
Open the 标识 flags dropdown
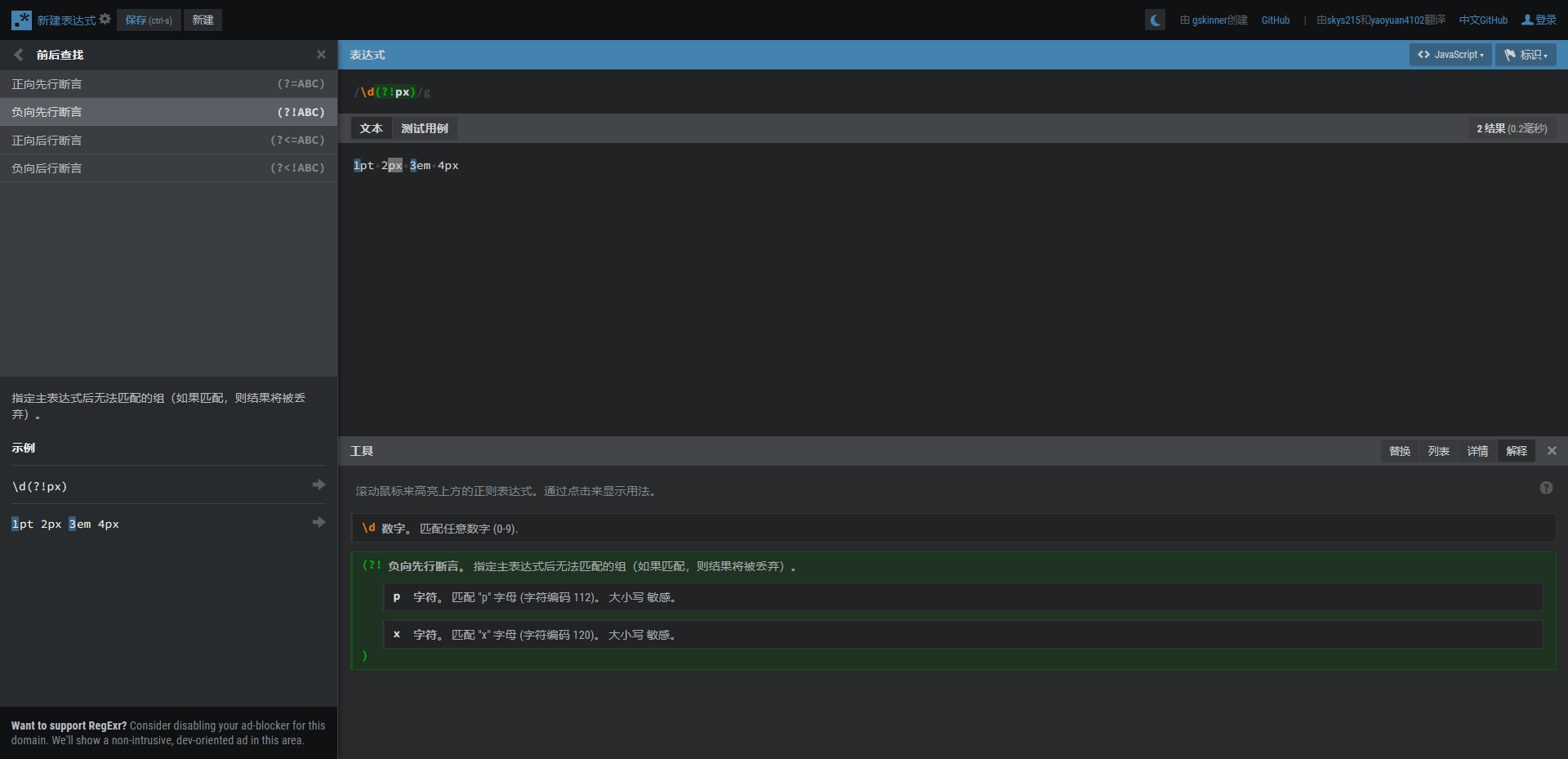click(x=1526, y=55)
